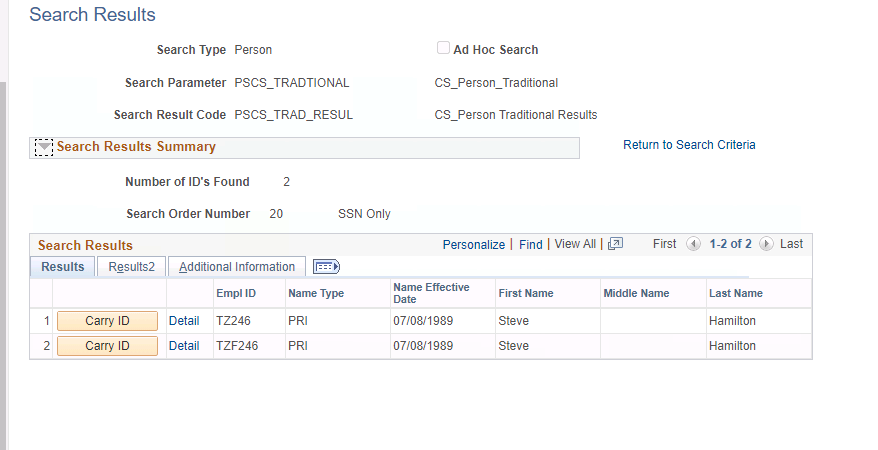This screenshot has width=878, height=450.
Task: Select the Results tab
Action: (62, 267)
